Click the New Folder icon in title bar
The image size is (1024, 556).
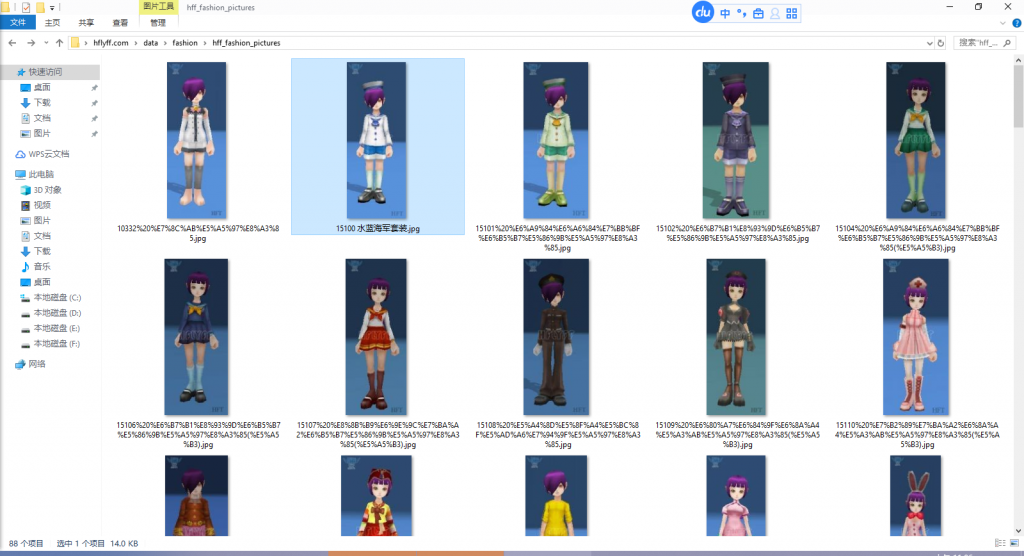pyautogui.click(x=40, y=8)
